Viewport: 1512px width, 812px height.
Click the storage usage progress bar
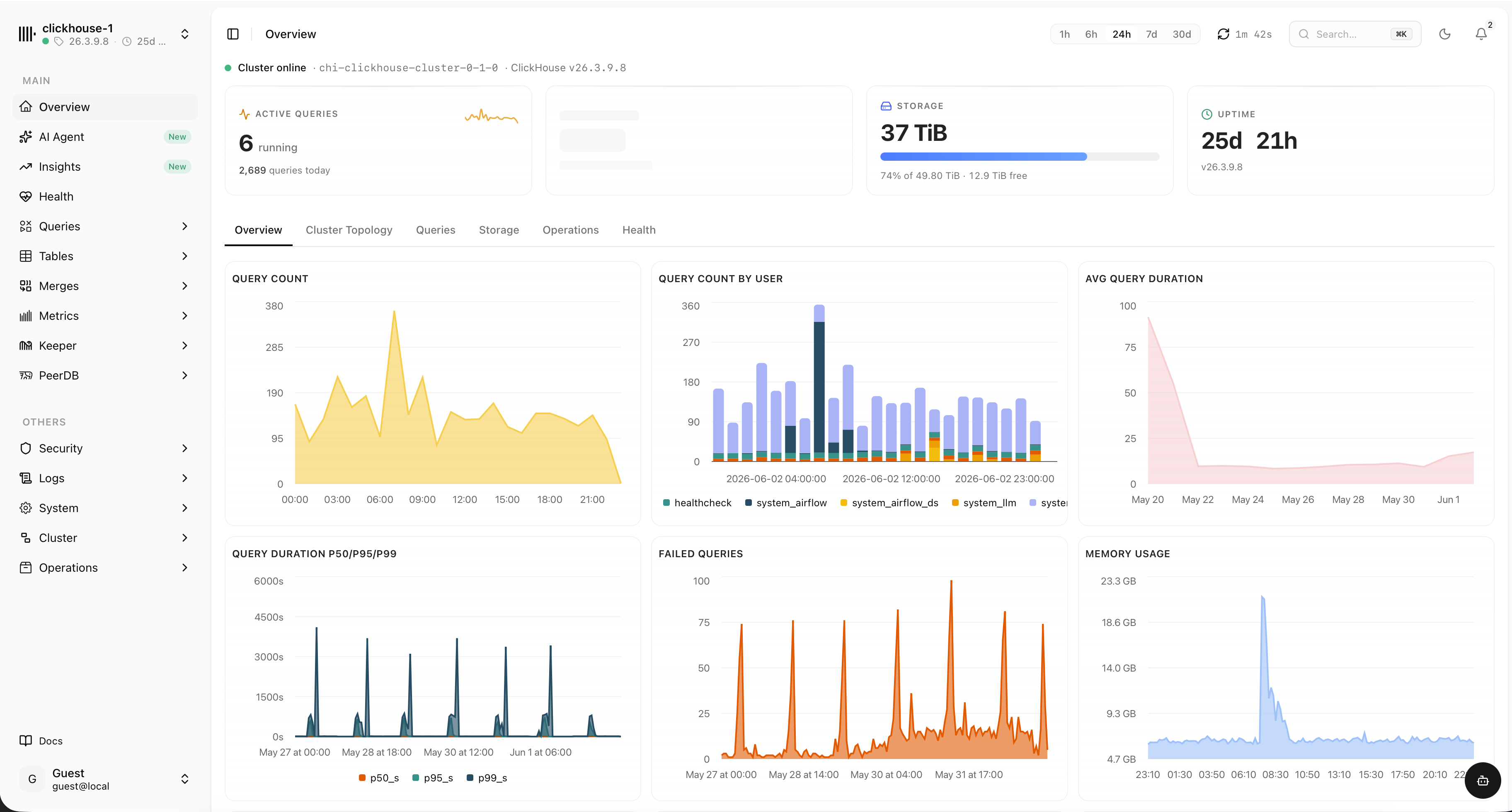coord(1020,157)
